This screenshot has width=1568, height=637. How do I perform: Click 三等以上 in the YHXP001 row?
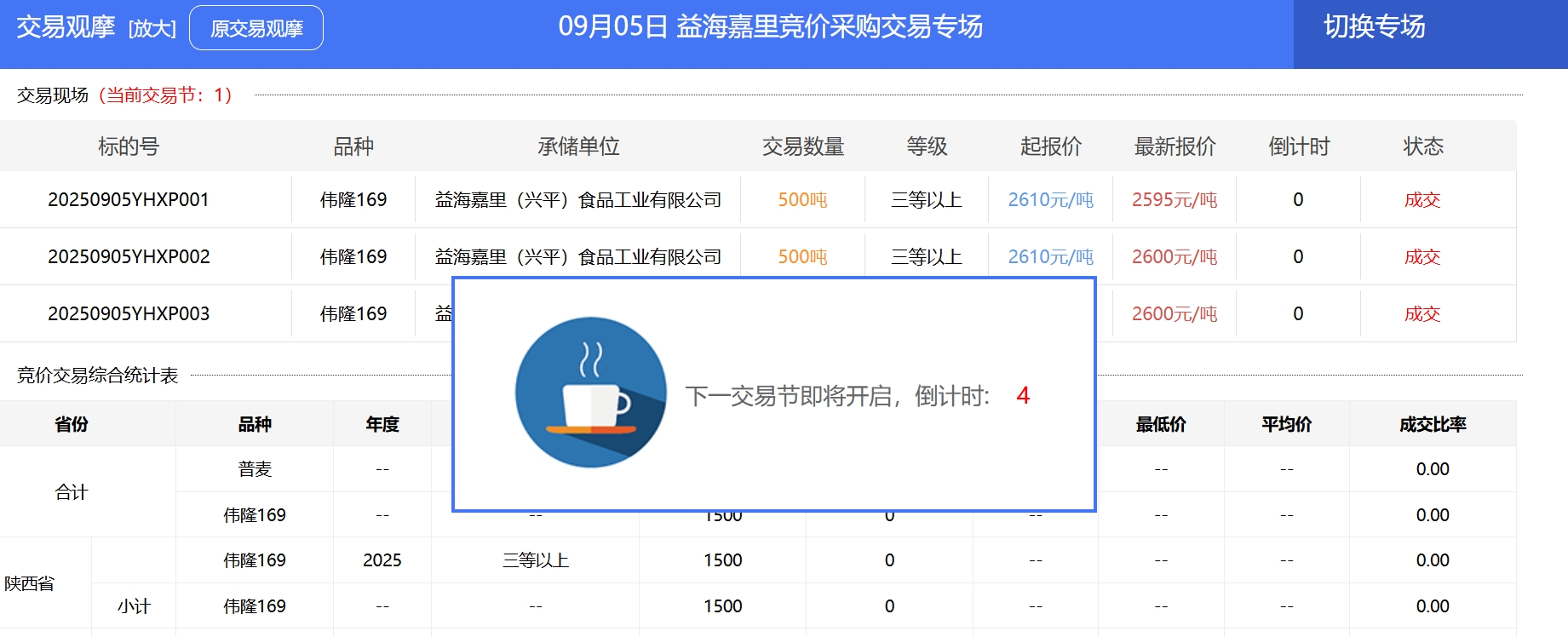(927, 199)
